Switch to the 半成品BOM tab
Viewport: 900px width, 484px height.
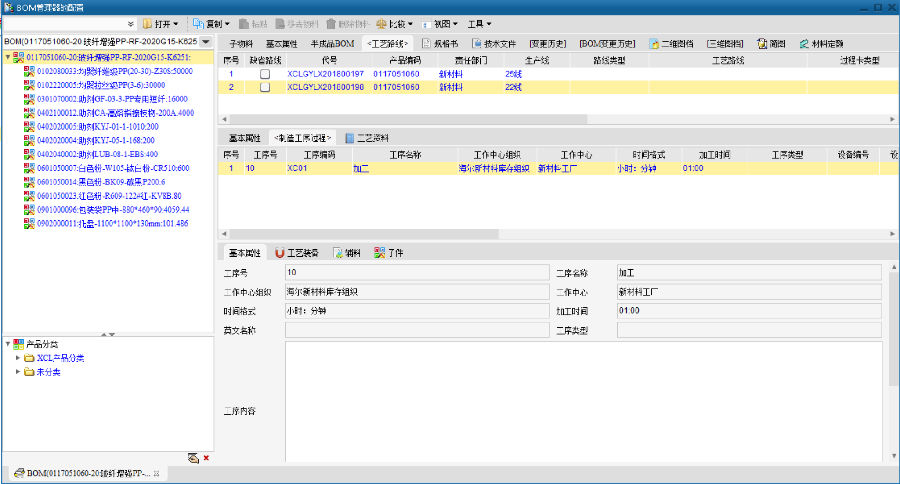[331, 44]
